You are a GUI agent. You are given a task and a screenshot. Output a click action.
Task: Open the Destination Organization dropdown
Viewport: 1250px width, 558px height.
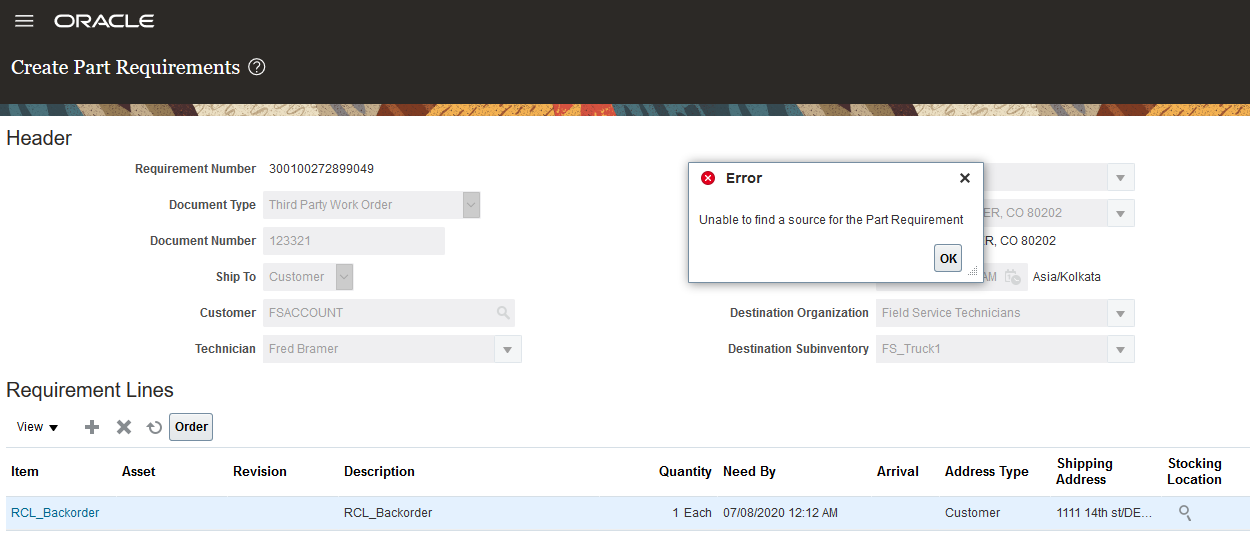(x=1121, y=313)
